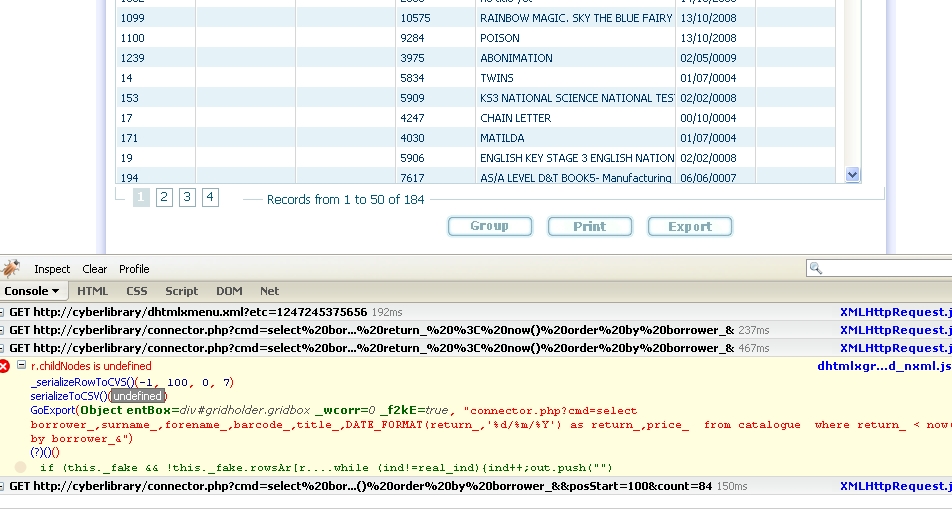Toggle the breakpoint circle beside the if statement
This screenshot has width=952, height=513.
click(21, 467)
